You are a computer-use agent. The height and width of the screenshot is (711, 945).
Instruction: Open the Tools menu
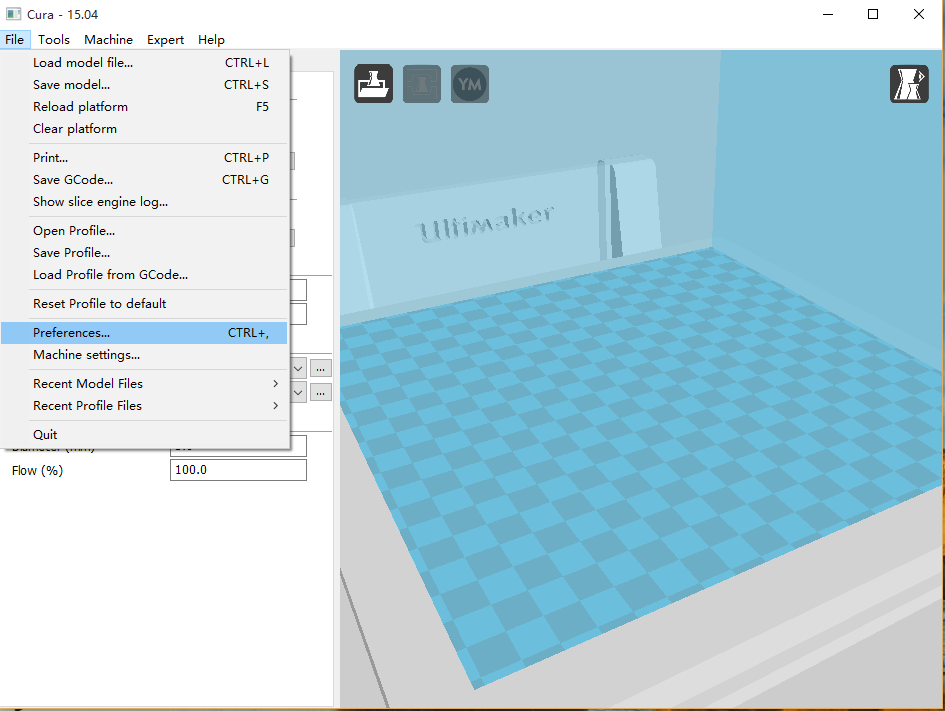click(54, 40)
